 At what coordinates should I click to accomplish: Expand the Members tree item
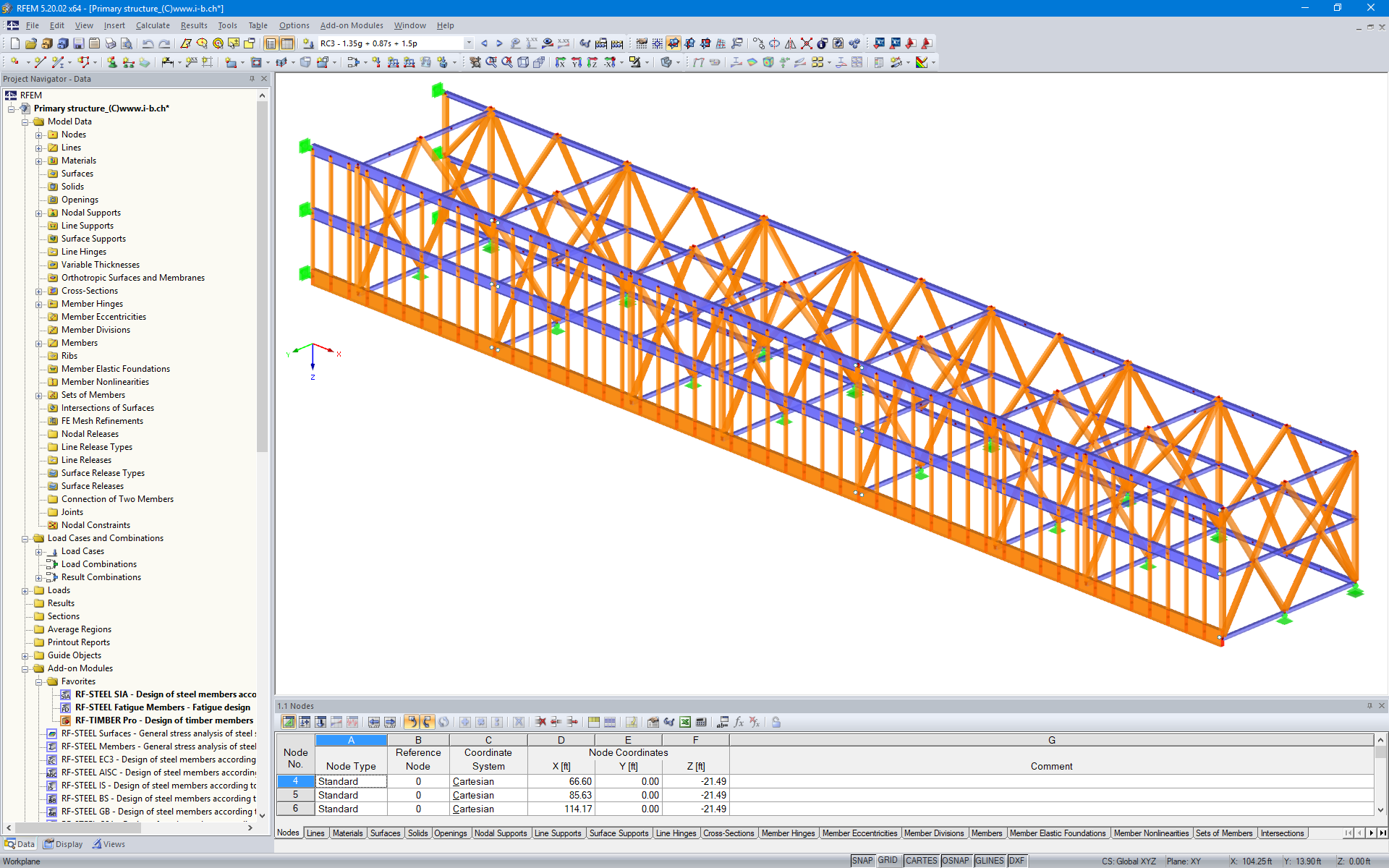tap(39, 343)
